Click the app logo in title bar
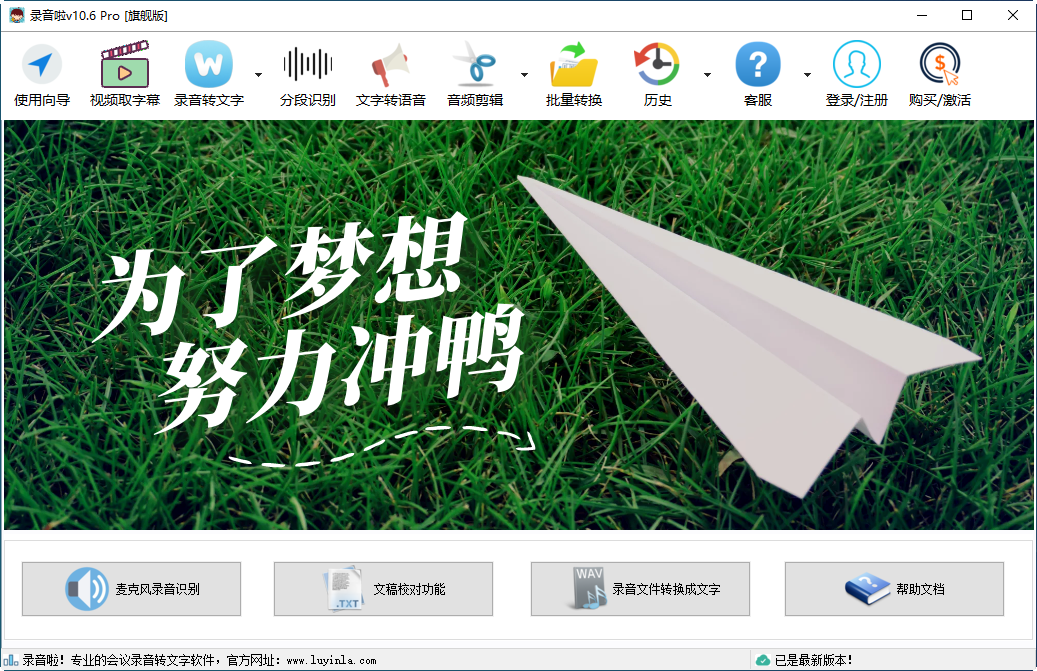The image size is (1037, 671). (17, 15)
